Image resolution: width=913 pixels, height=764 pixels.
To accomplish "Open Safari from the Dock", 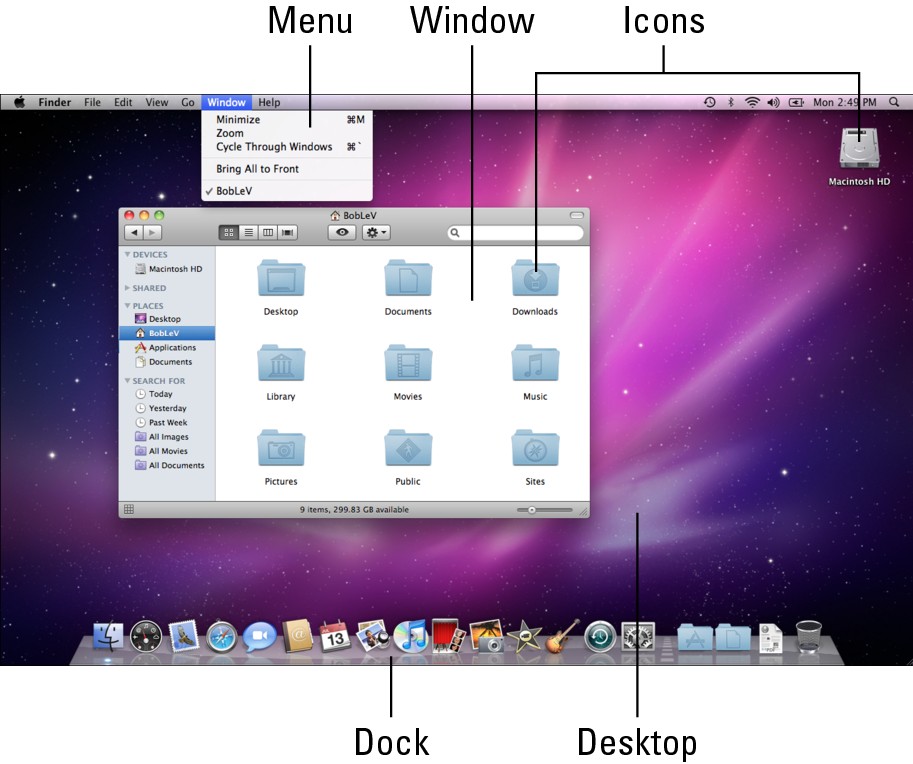I will pyautogui.click(x=223, y=636).
